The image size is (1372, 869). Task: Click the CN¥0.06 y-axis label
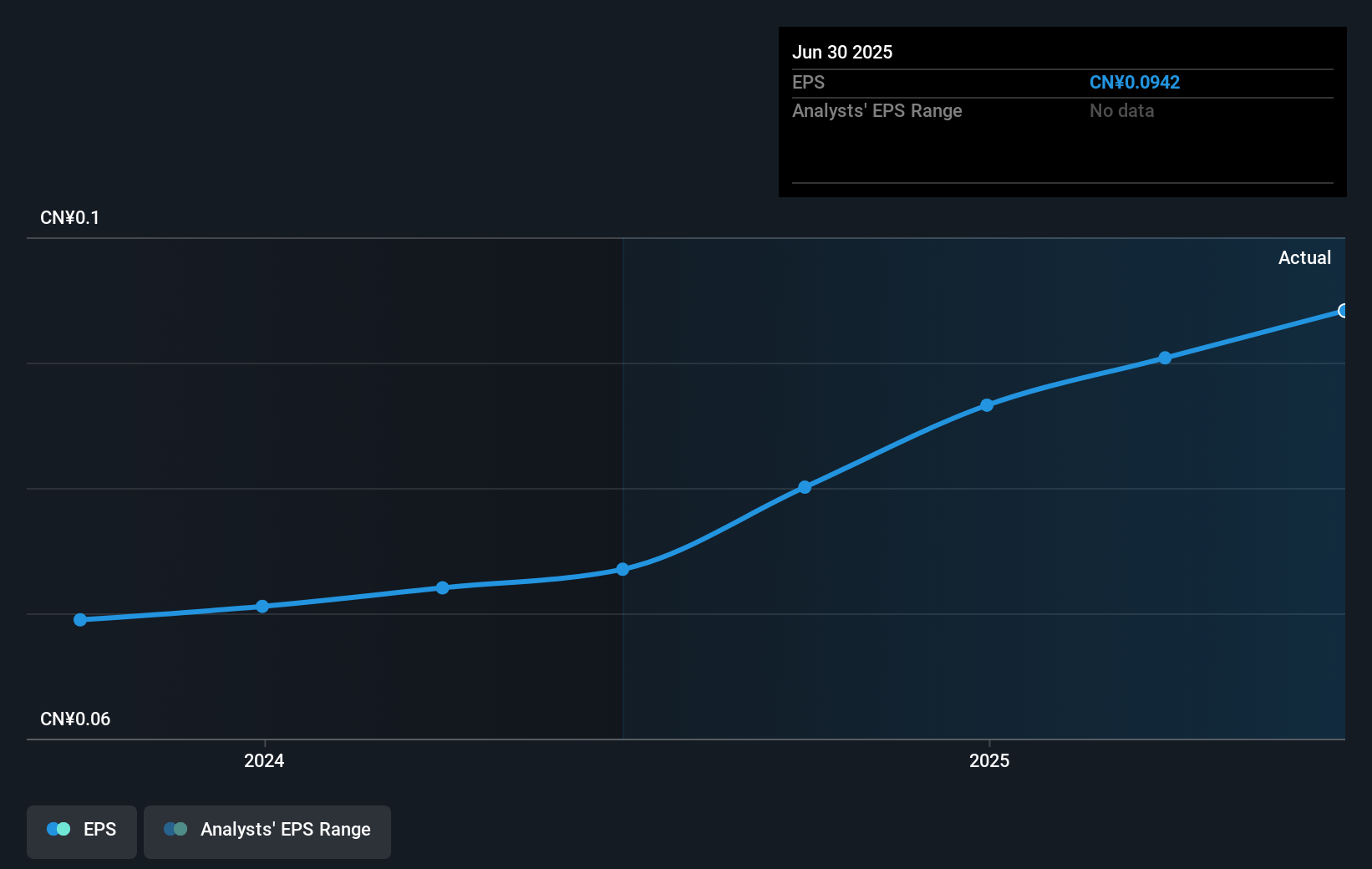pos(75,719)
